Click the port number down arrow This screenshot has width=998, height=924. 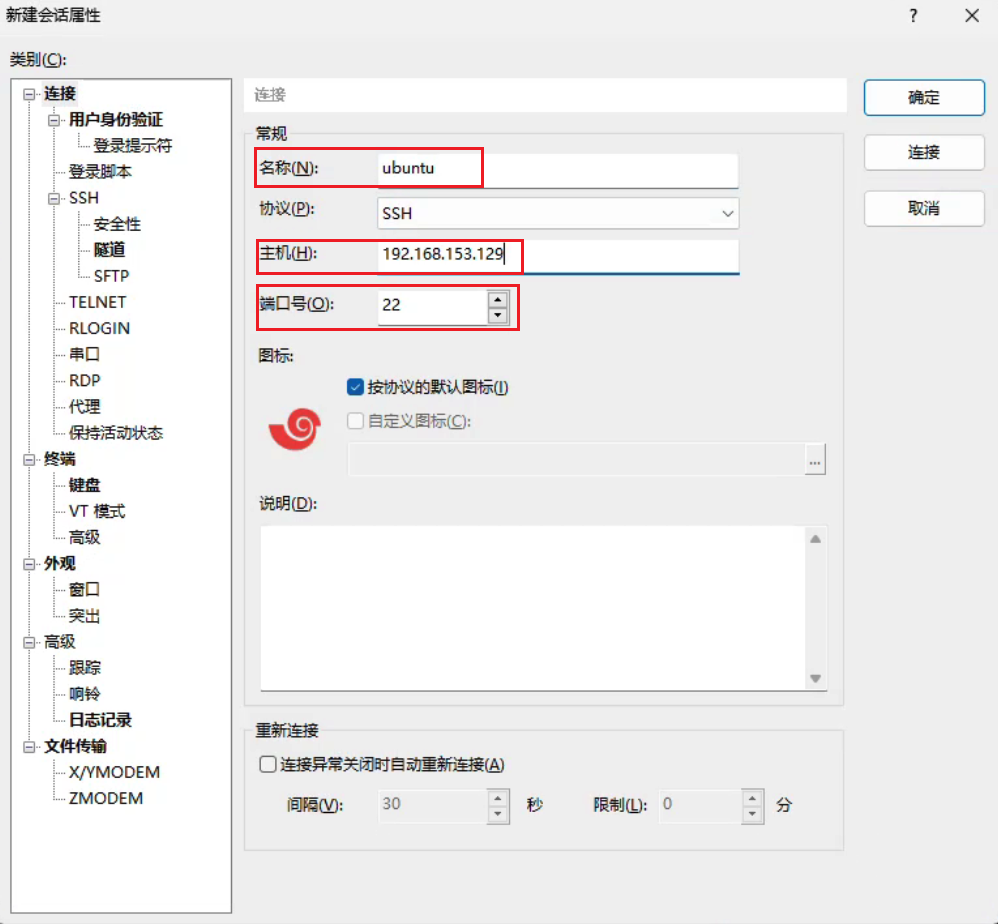tap(497, 315)
